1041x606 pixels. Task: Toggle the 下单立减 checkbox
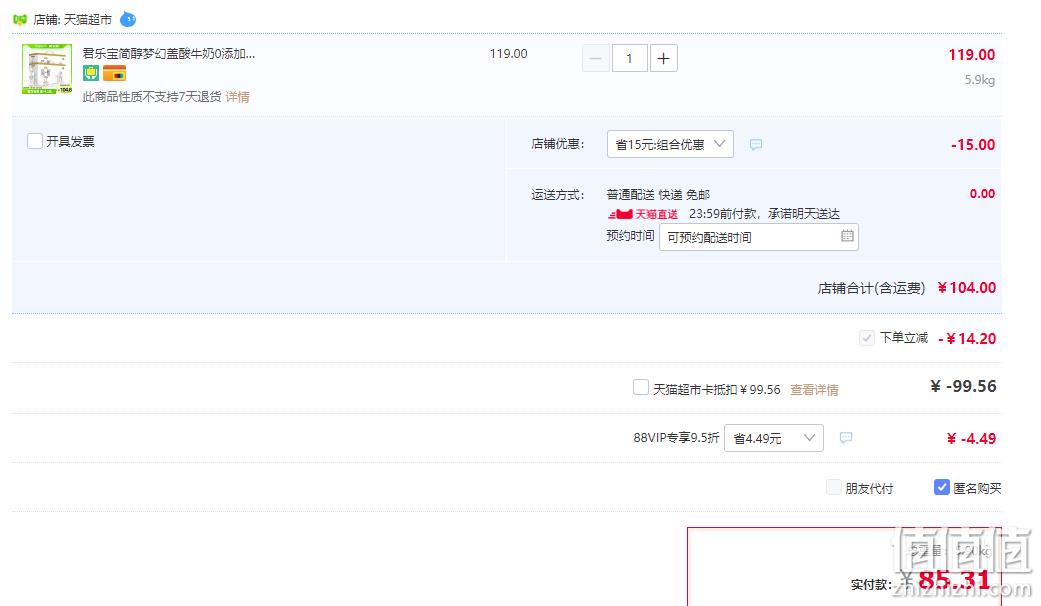(866, 338)
